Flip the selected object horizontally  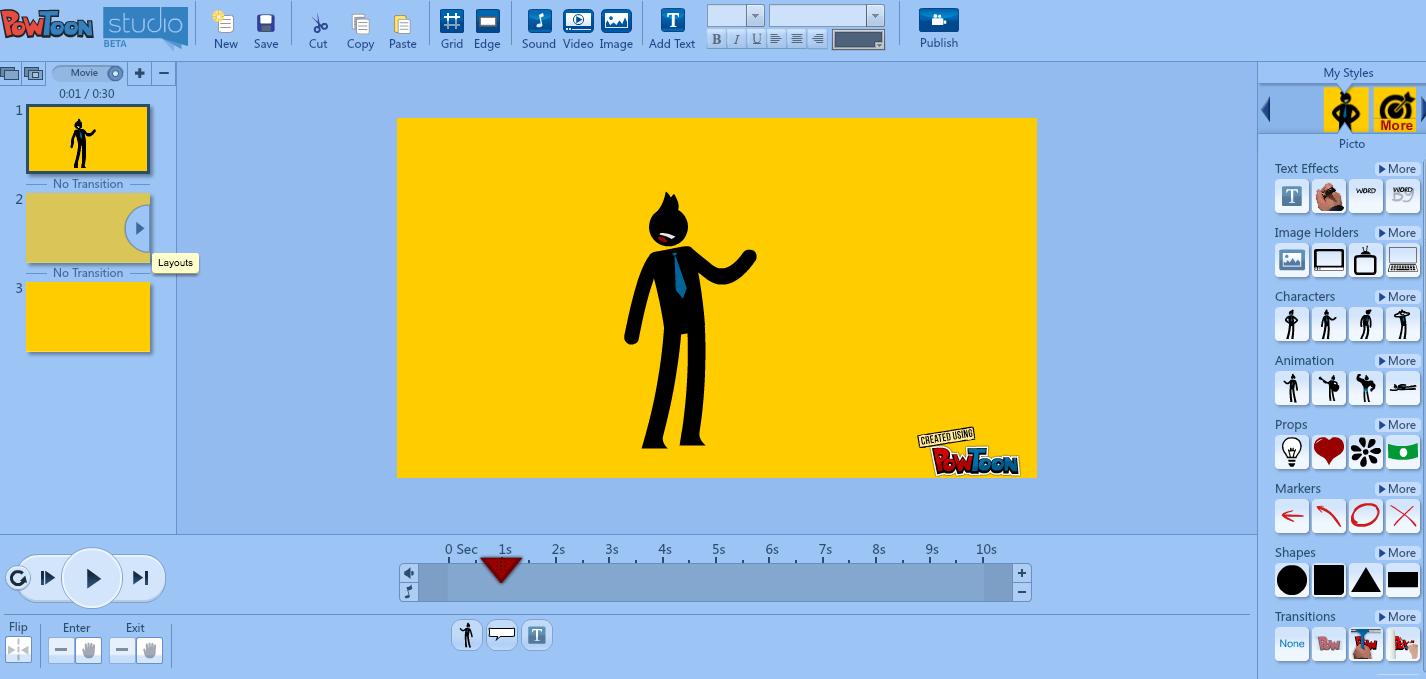click(18, 650)
